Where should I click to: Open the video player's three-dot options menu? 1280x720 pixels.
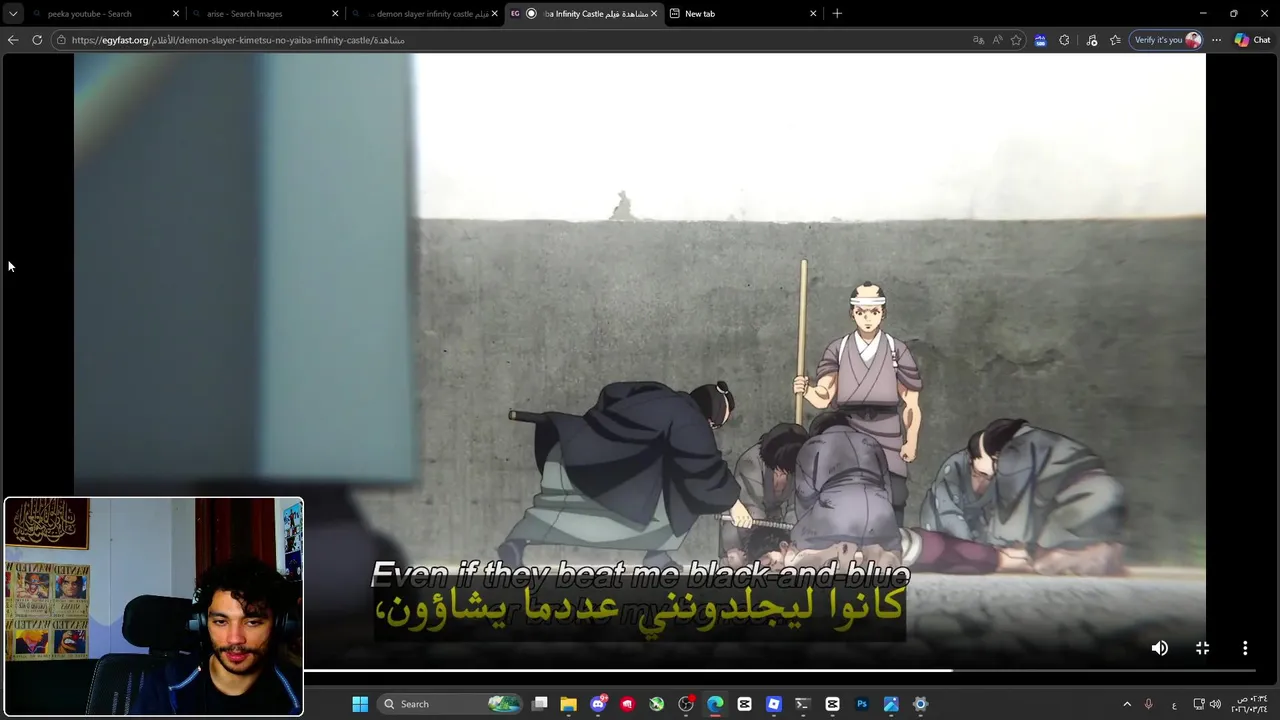[x=1245, y=648]
